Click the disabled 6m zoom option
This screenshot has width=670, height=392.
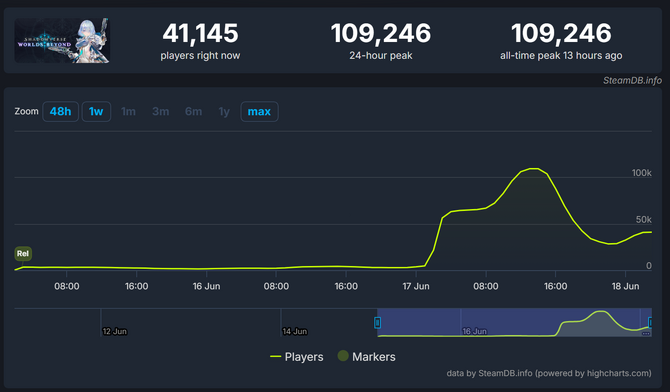click(193, 112)
